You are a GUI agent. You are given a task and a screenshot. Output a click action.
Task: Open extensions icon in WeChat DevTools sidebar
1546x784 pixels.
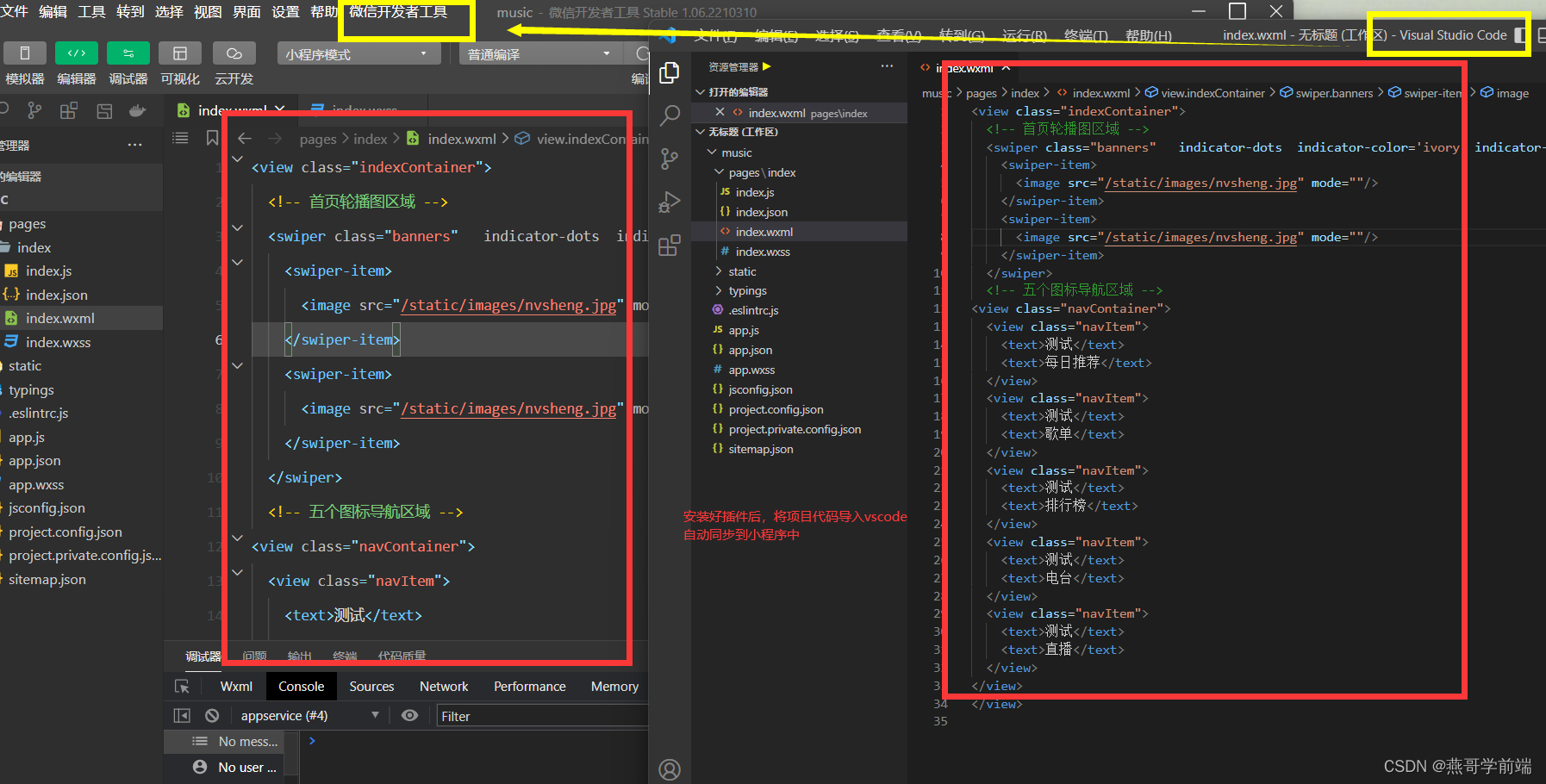tap(69, 110)
